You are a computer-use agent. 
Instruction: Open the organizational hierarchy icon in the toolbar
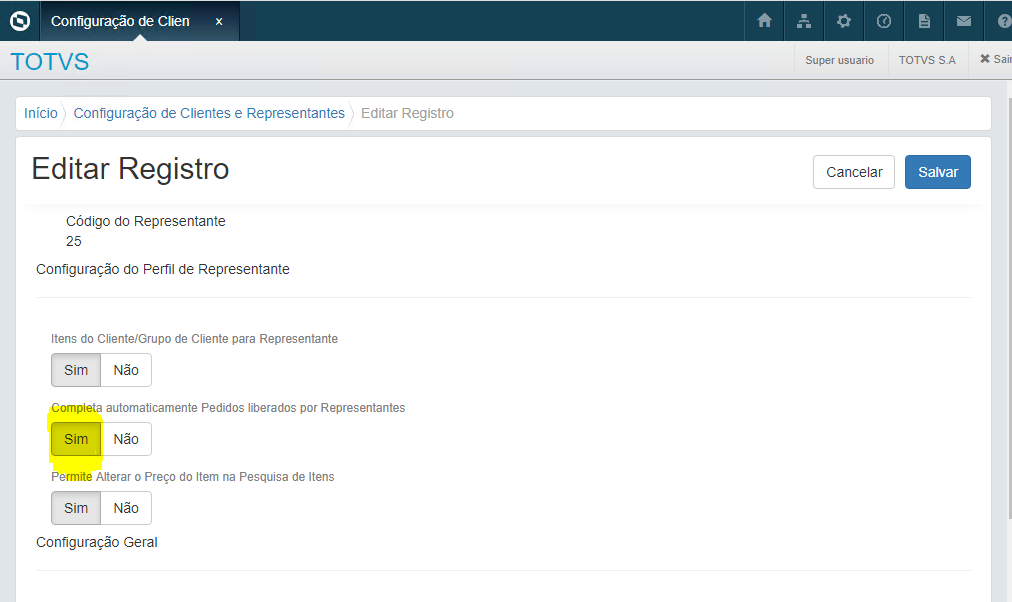coord(804,20)
